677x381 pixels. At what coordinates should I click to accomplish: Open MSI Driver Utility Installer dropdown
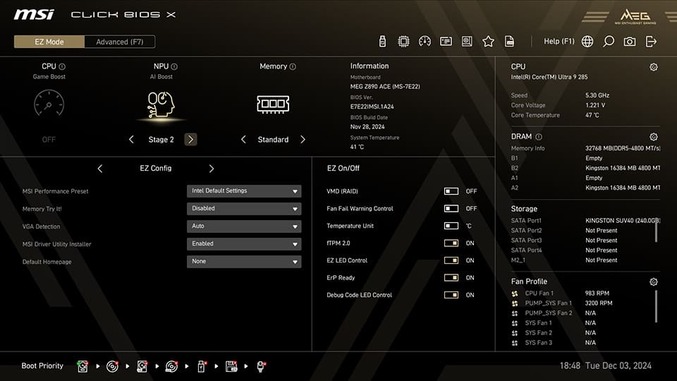pos(244,244)
